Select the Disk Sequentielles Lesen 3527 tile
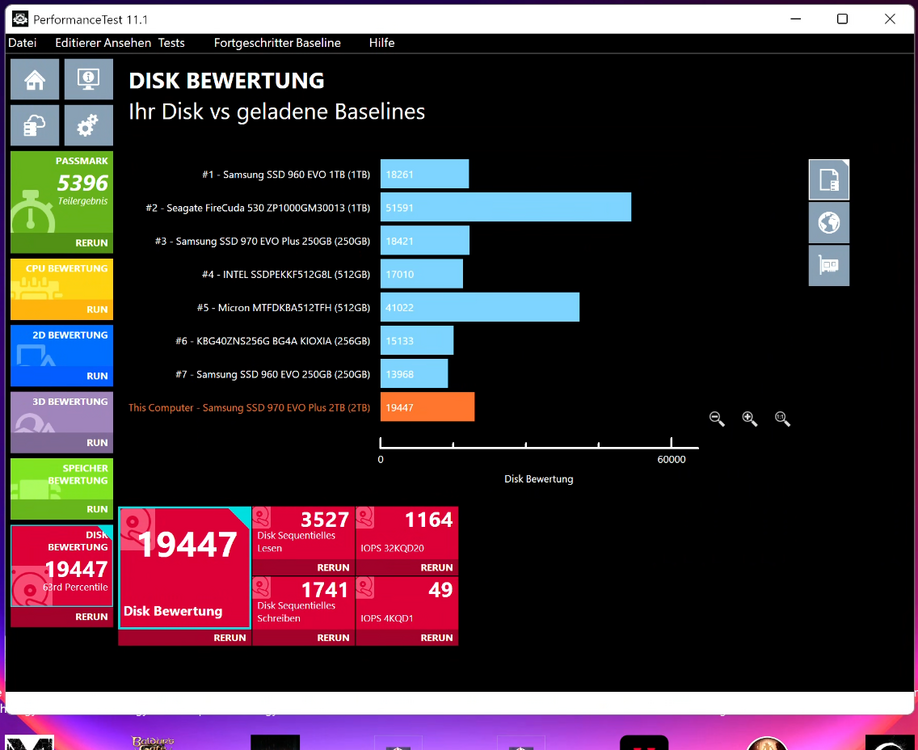Viewport: 918px width, 750px height. 304,534
